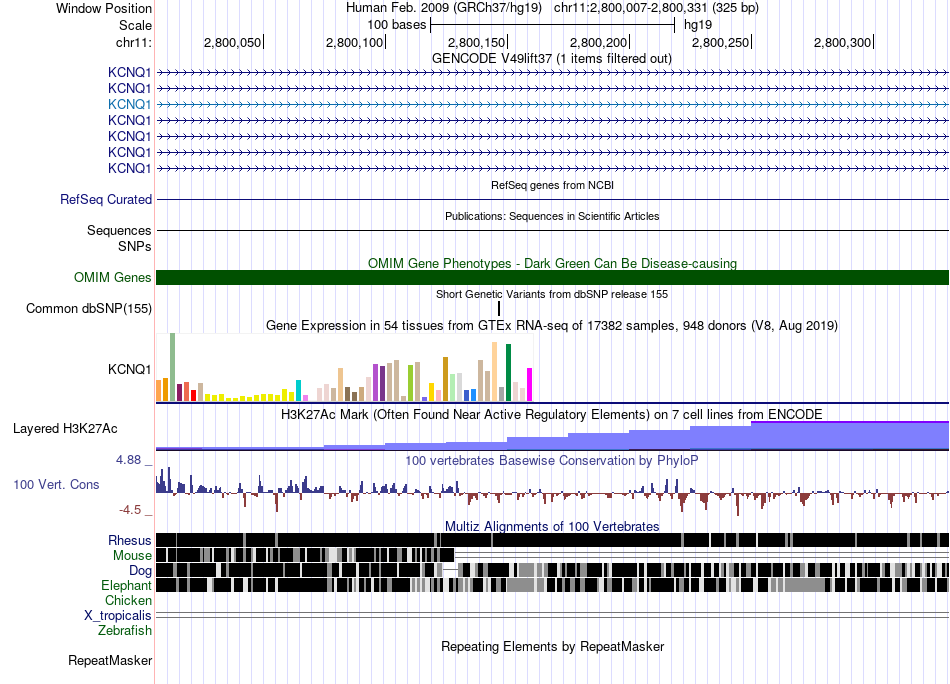Click the Dog alignment label
This screenshot has height=684, width=950.
140,571
